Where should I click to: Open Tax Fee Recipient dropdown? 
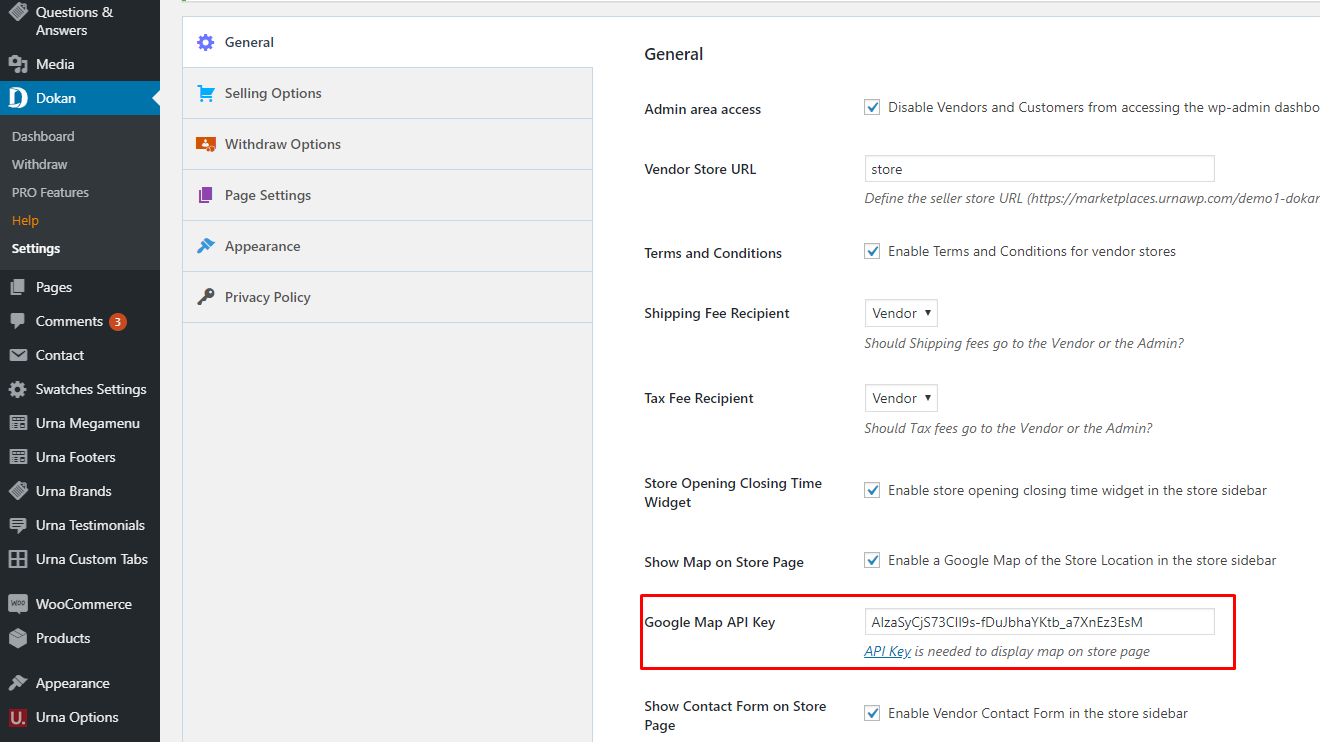point(901,398)
